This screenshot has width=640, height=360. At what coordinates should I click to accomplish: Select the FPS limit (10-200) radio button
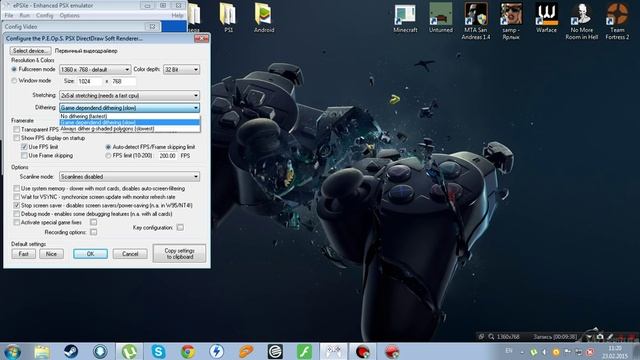point(108,156)
